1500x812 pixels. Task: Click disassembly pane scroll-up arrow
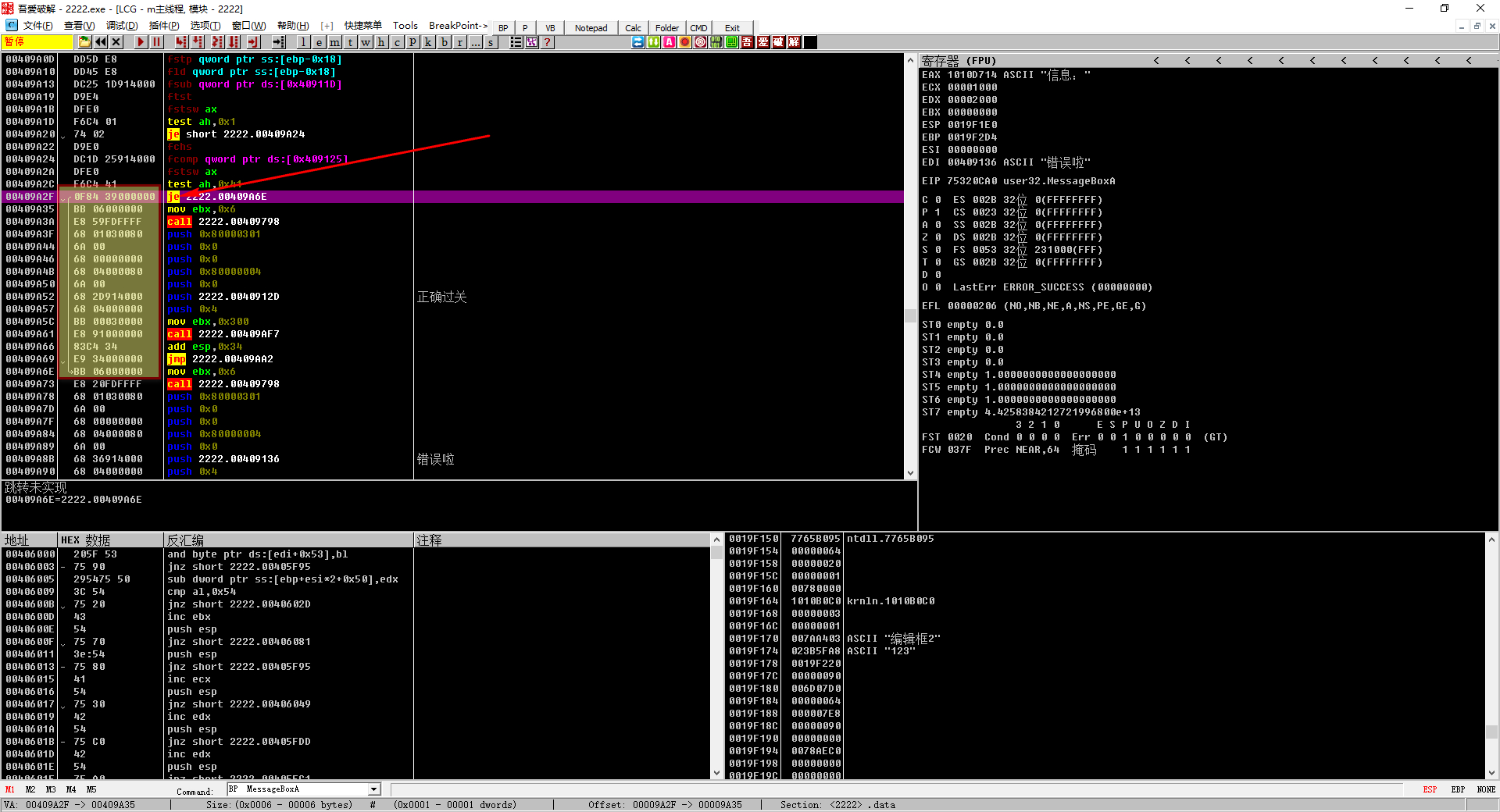(x=910, y=60)
